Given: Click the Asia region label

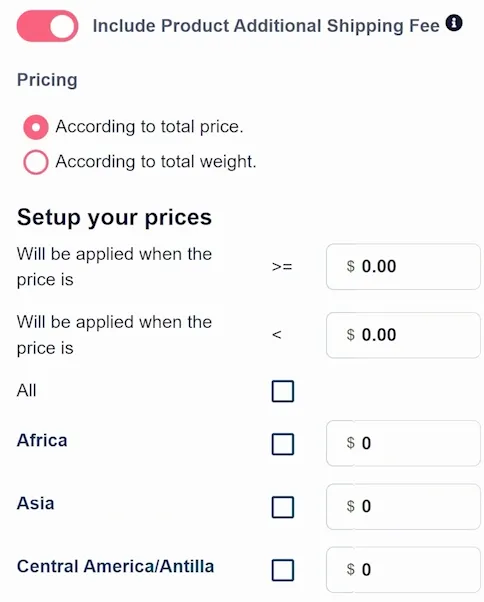Looking at the screenshot, I should 35,503.
